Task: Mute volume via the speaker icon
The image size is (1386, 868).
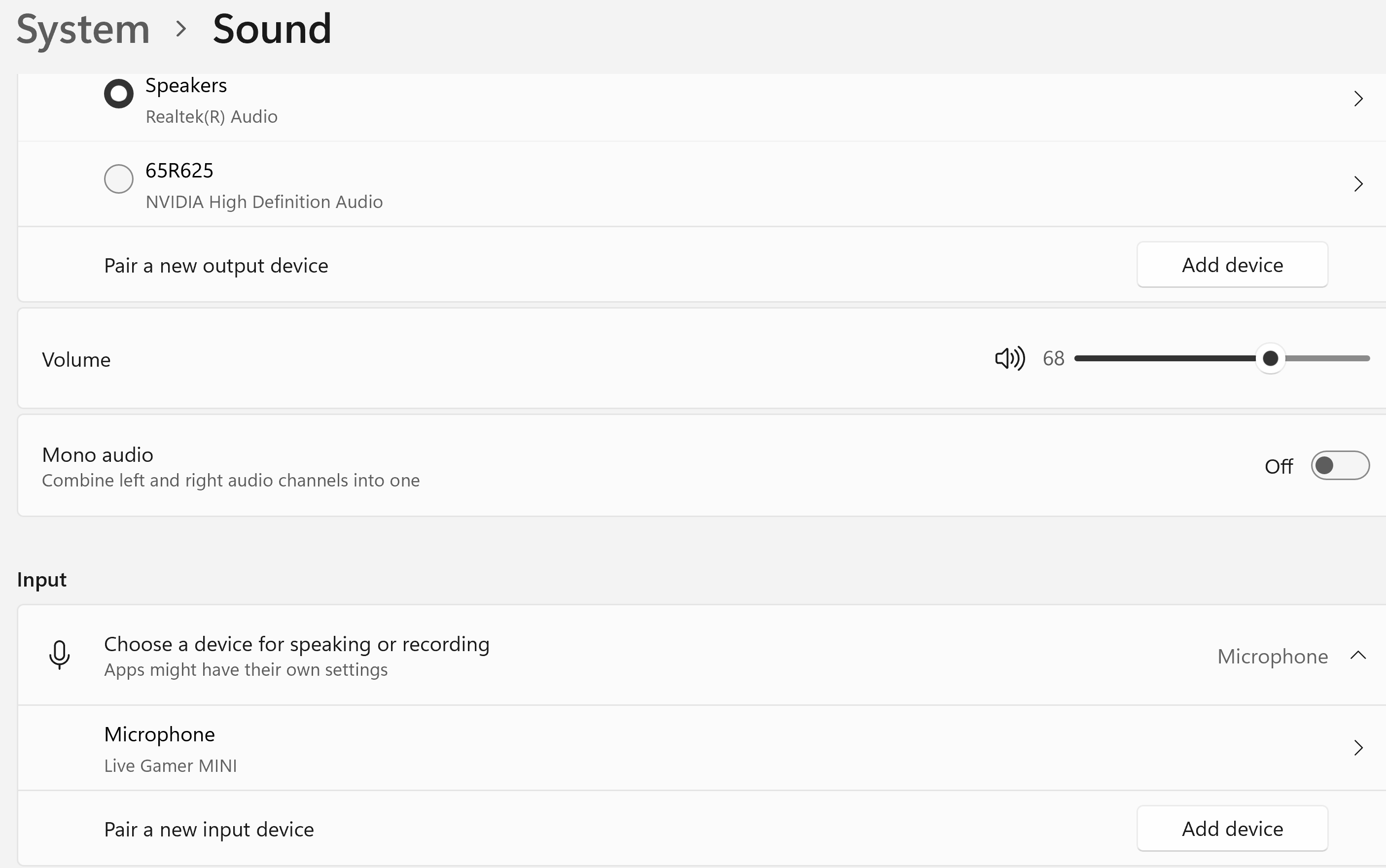Action: click(x=1009, y=359)
